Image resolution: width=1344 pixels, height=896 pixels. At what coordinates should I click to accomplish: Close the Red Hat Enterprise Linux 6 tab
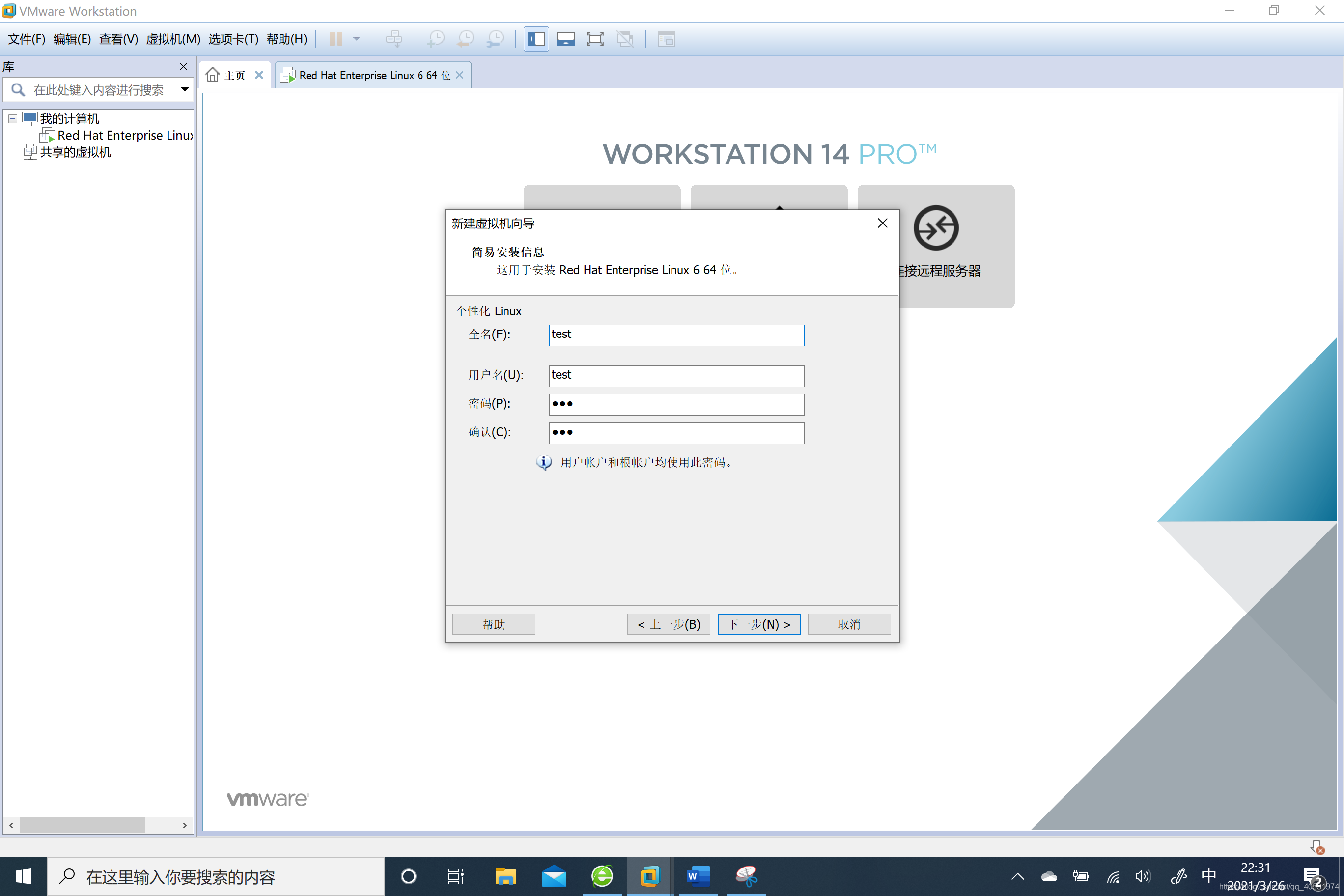[x=459, y=75]
